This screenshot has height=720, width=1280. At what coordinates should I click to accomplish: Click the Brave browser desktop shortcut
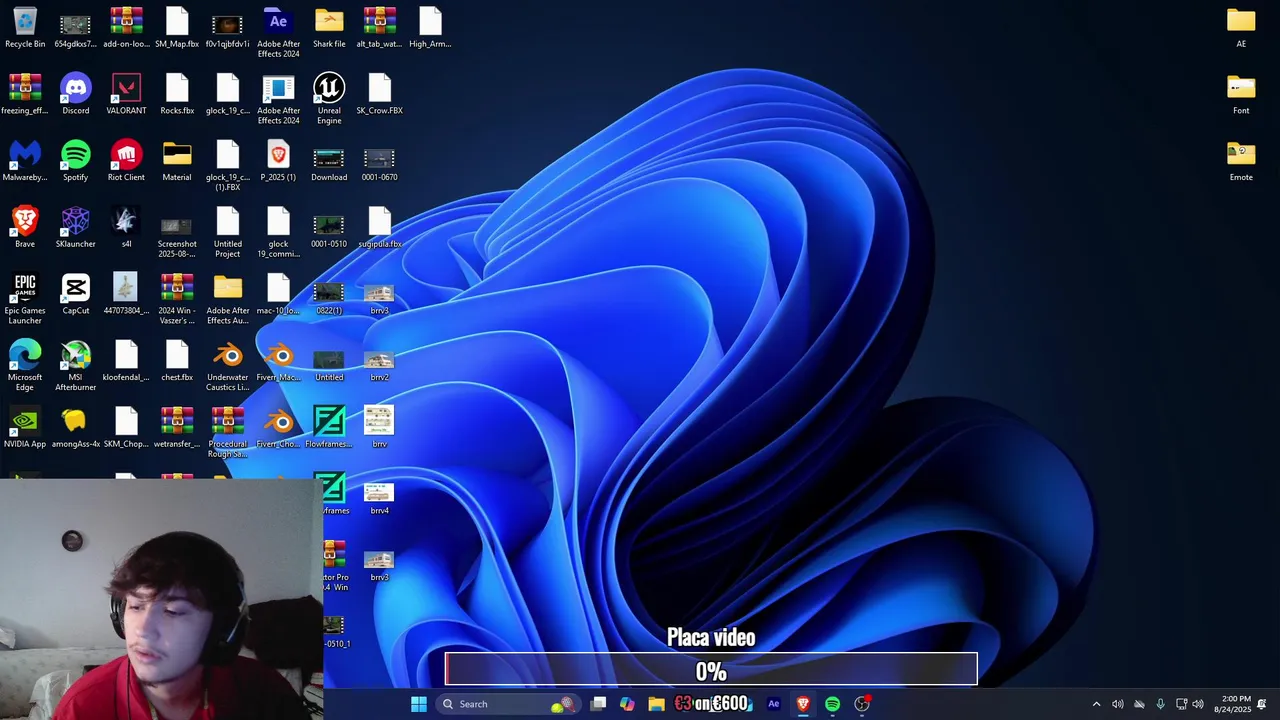click(25, 228)
